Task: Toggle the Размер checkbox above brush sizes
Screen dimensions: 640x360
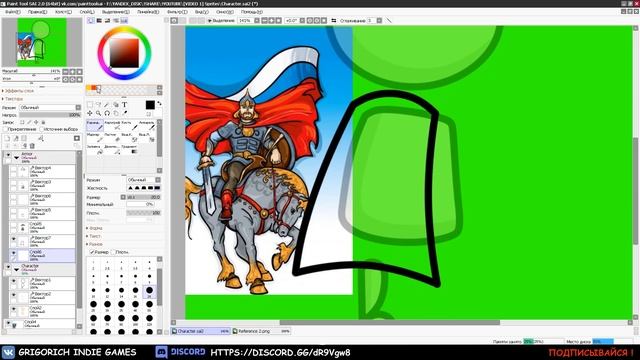Action: (x=92, y=252)
